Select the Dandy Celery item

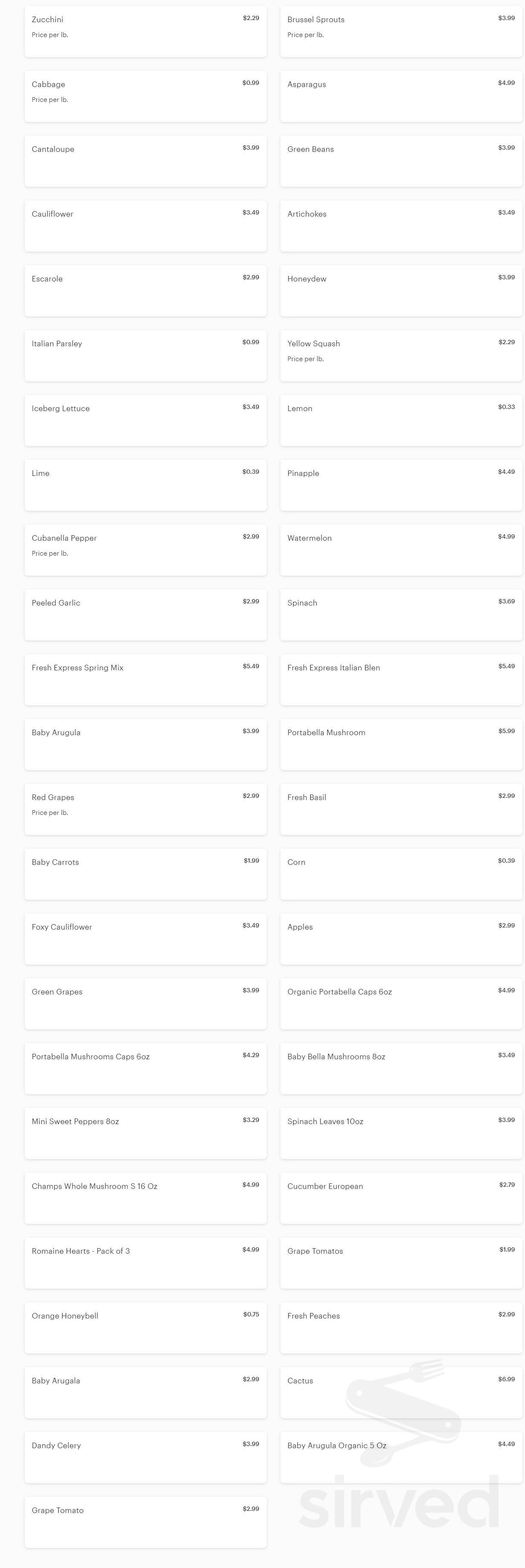tap(145, 1458)
